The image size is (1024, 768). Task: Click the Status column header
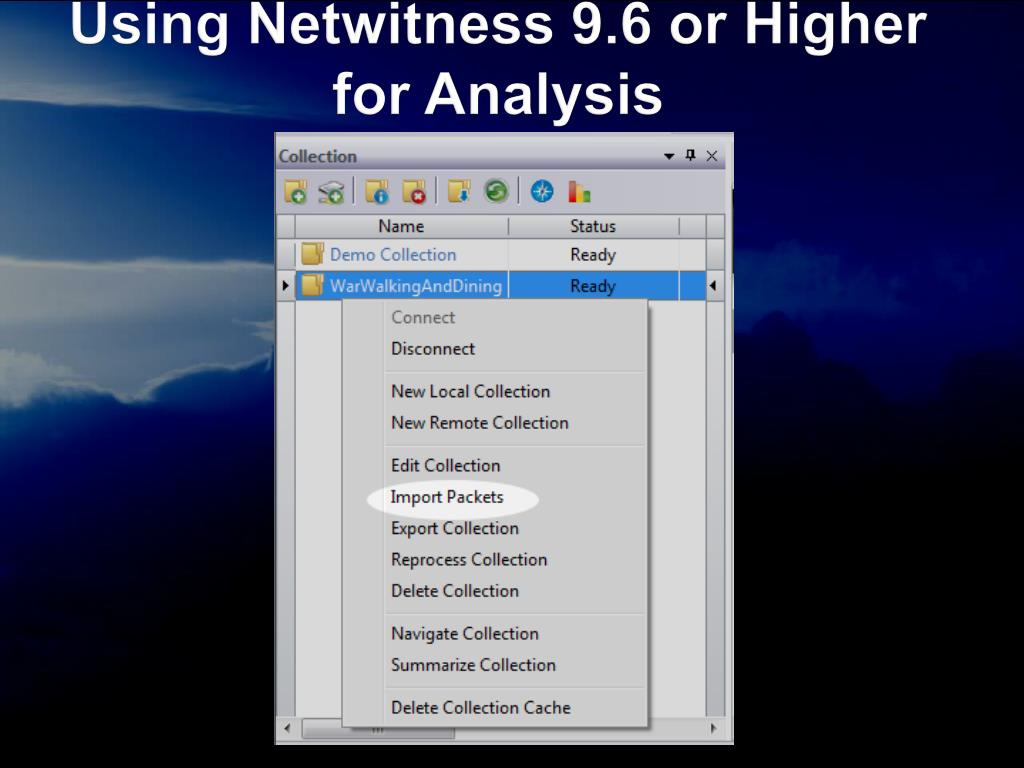[593, 226]
